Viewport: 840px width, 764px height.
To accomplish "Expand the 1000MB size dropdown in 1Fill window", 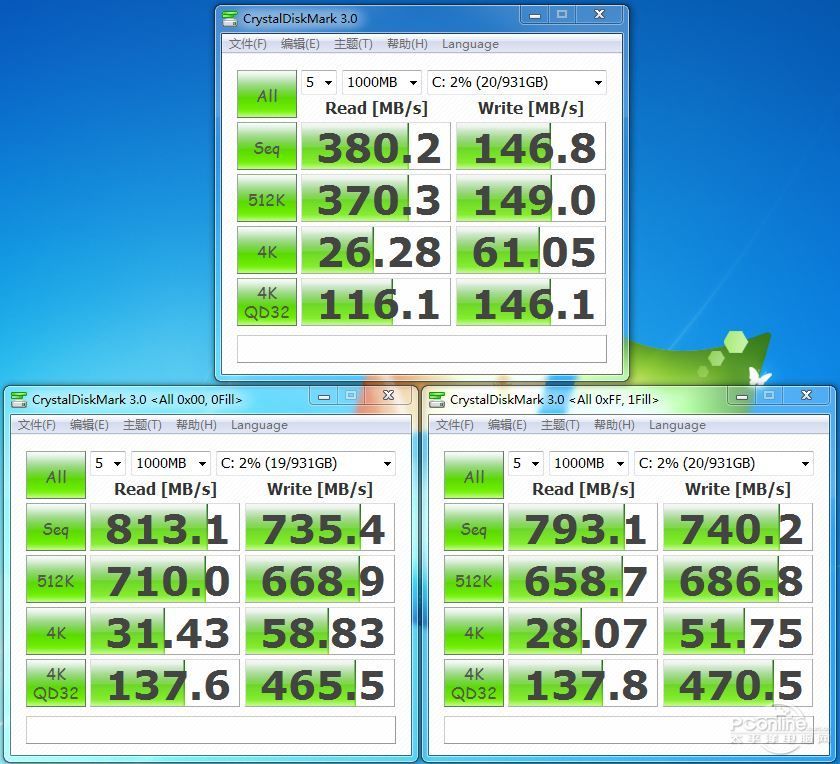I will tap(589, 463).
